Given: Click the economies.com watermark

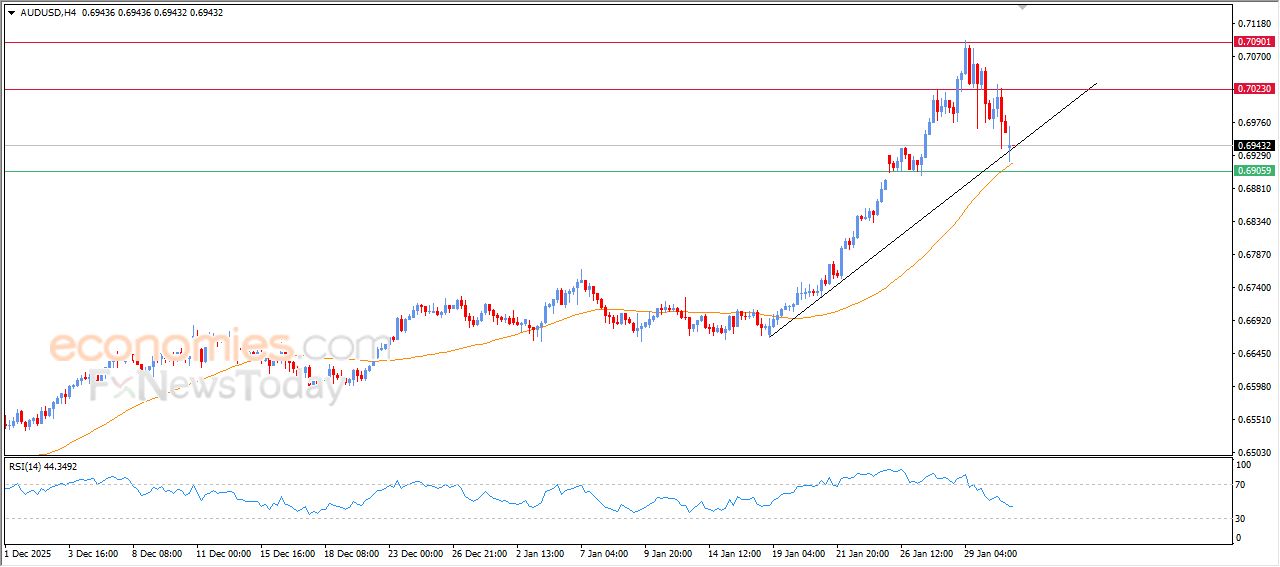Looking at the screenshot, I should [x=200, y=350].
